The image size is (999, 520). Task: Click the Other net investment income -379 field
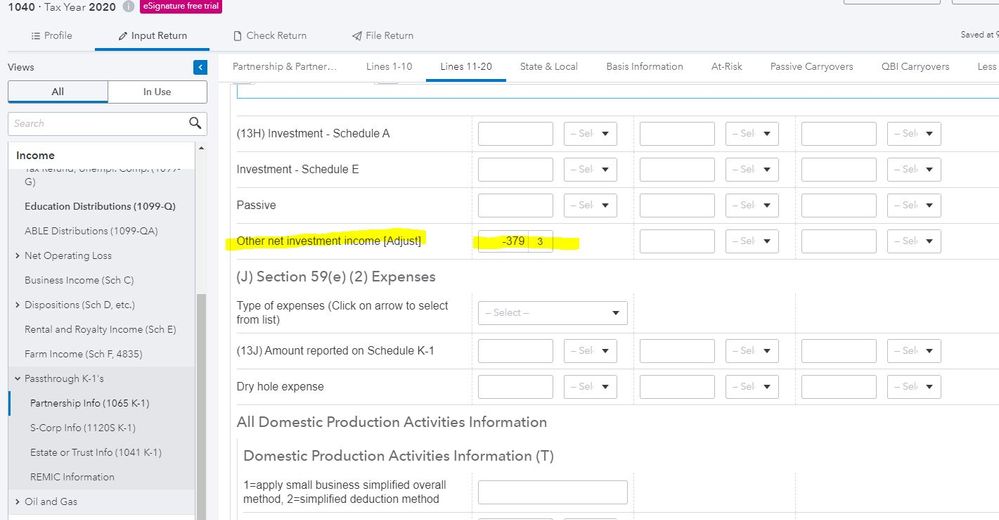click(505, 241)
